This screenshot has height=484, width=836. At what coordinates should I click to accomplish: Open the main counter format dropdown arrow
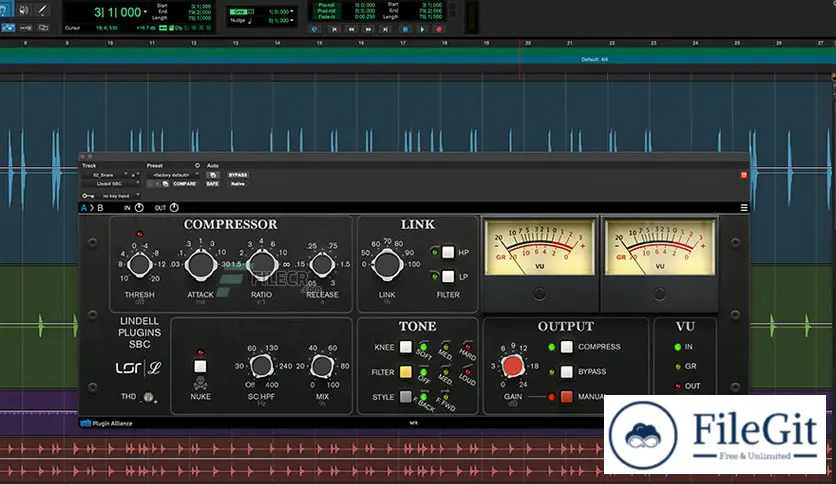click(x=145, y=12)
